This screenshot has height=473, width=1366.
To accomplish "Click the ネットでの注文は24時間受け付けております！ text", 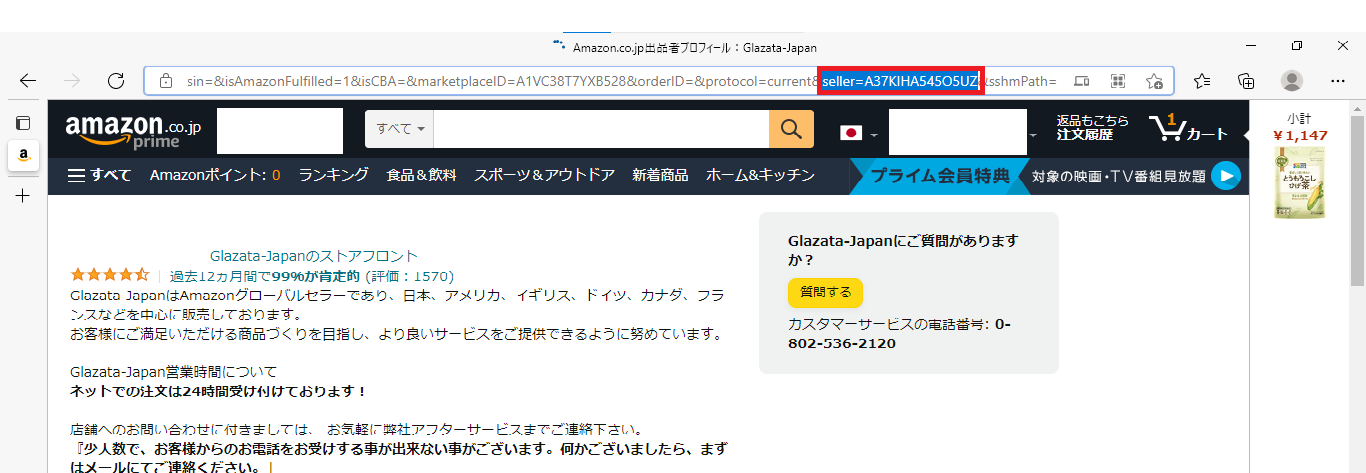I will (219, 391).
